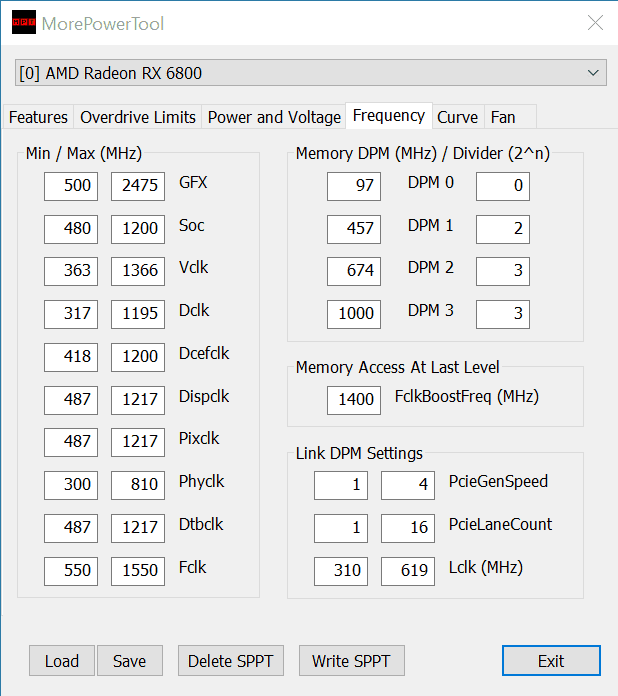
Task: Click DPM 3 divider field
Action: coord(503,314)
